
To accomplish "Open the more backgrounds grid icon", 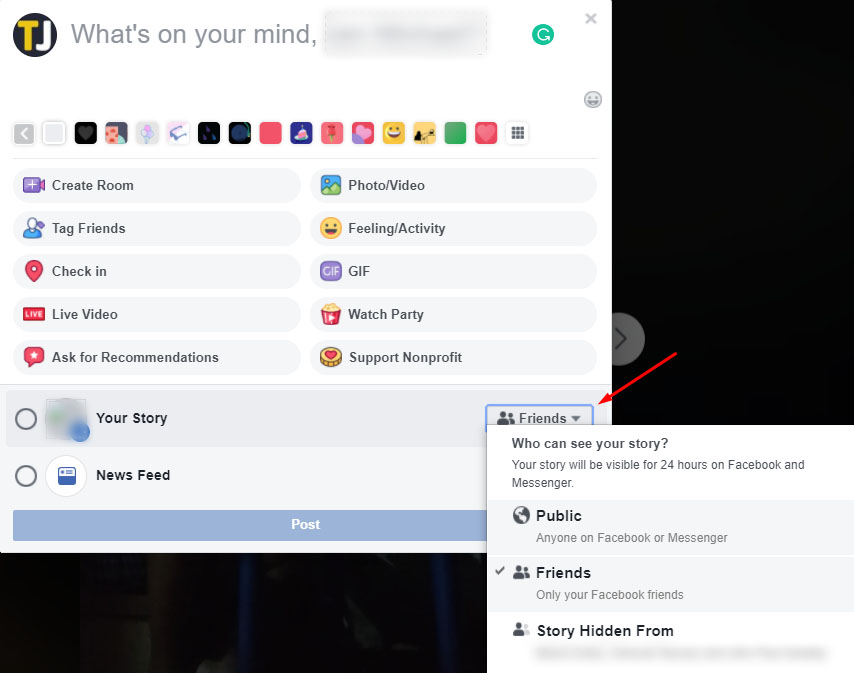I will click(x=517, y=133).
